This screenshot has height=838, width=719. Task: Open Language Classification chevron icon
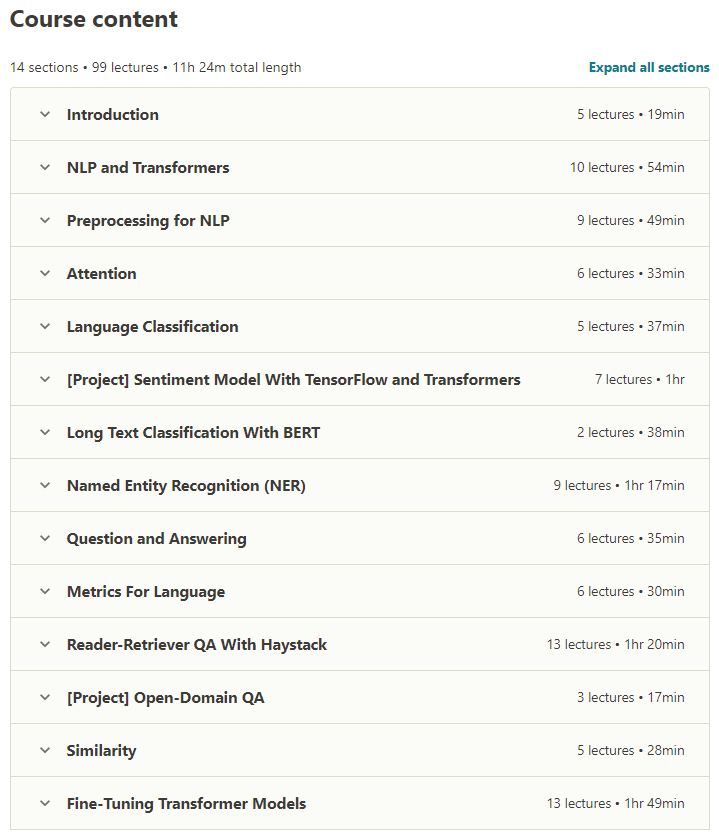[x=44, y=326]
